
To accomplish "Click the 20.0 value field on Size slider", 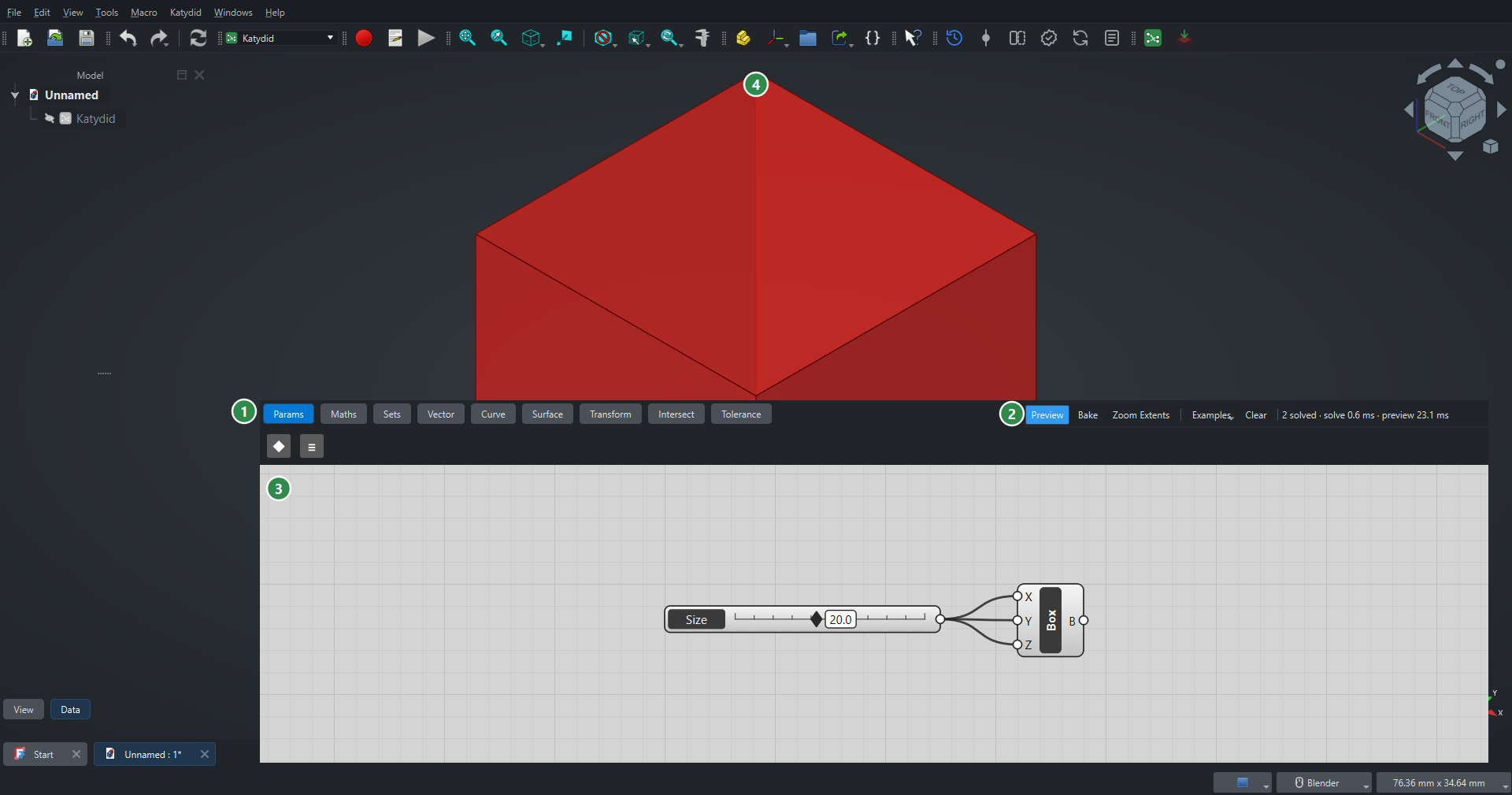I will click(x=840, y=619).
